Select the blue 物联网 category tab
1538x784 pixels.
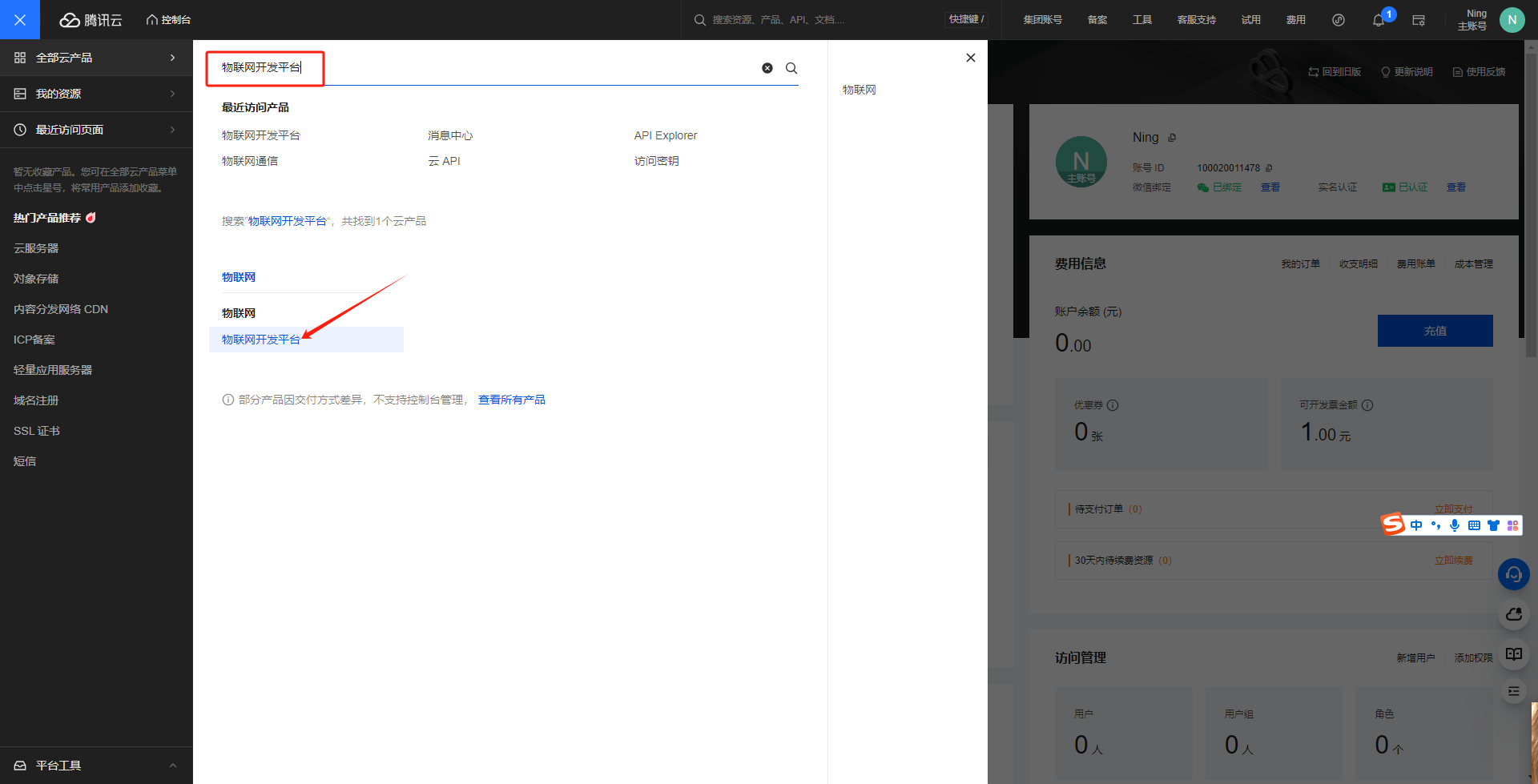tap(239, 277)
